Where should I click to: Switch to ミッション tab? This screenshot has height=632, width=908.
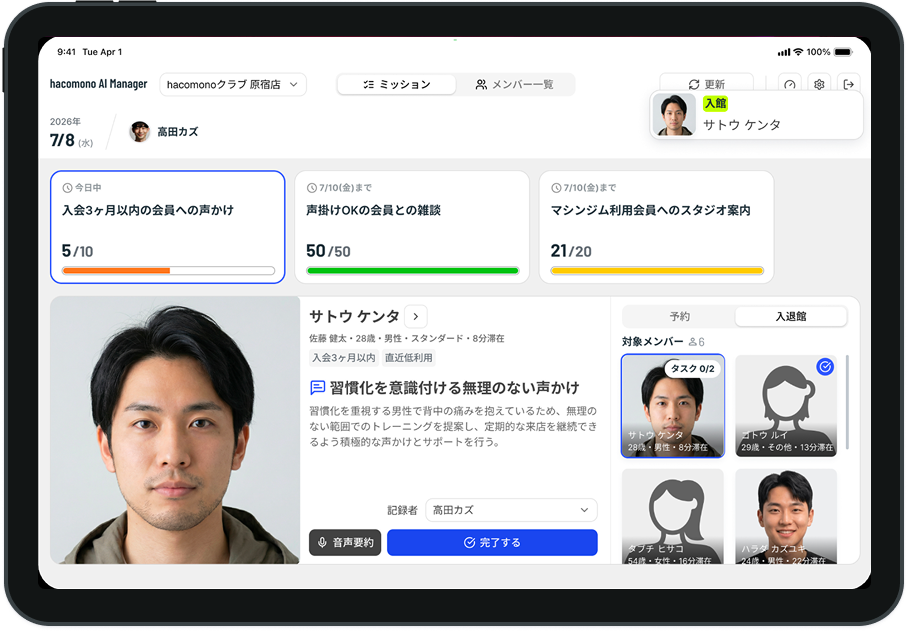click(397, 85)
